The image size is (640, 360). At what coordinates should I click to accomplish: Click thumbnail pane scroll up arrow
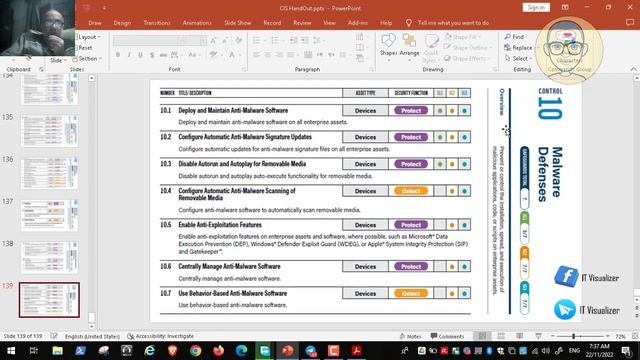tap(91, 78)
